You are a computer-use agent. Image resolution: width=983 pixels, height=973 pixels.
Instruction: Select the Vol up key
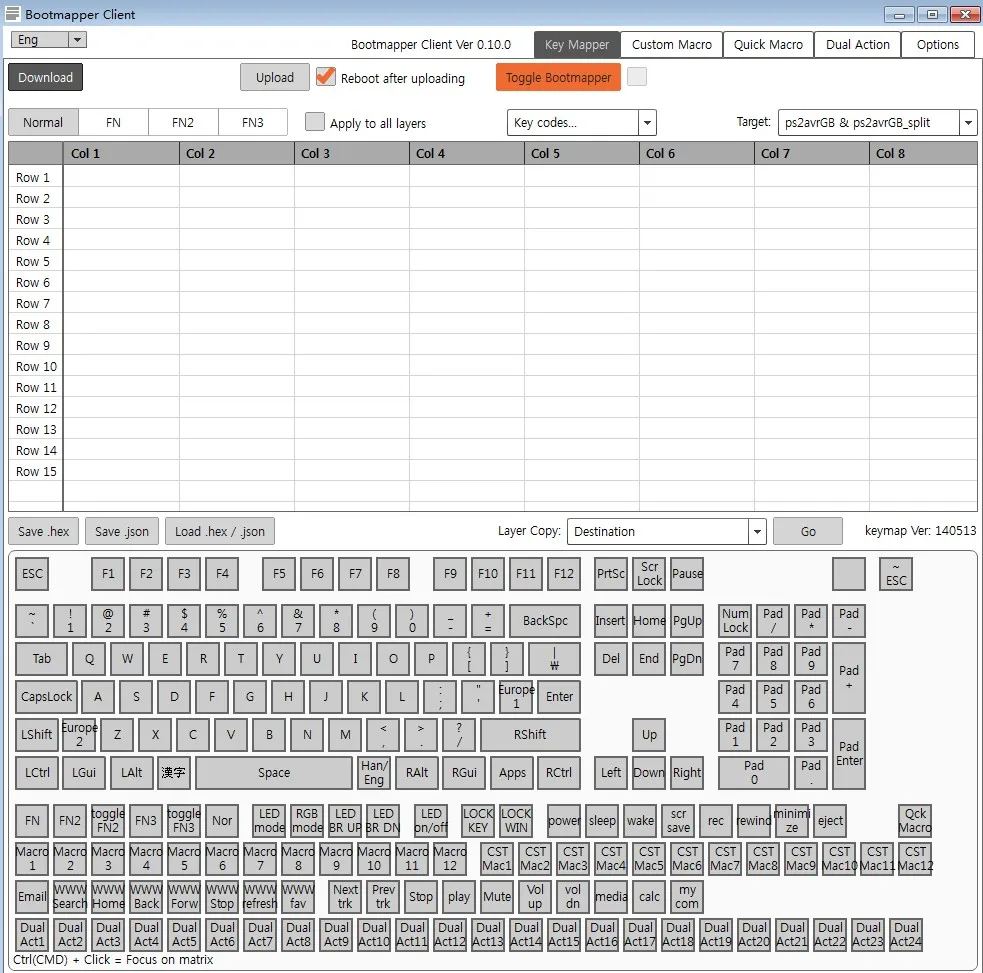[x=535, y=897]
